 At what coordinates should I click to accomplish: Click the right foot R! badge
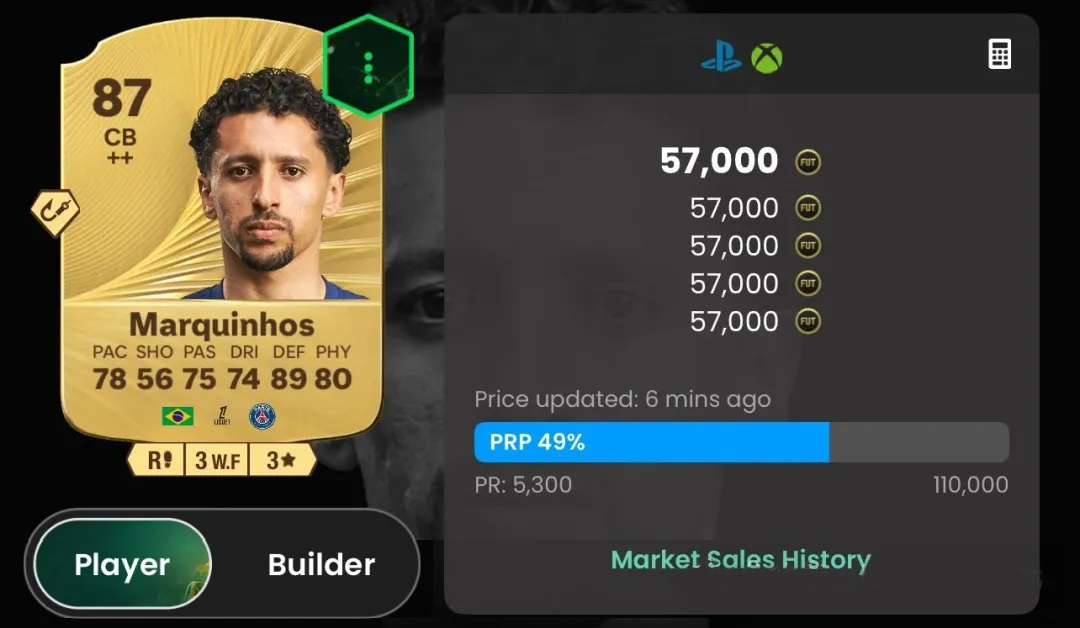click(157, 459)
